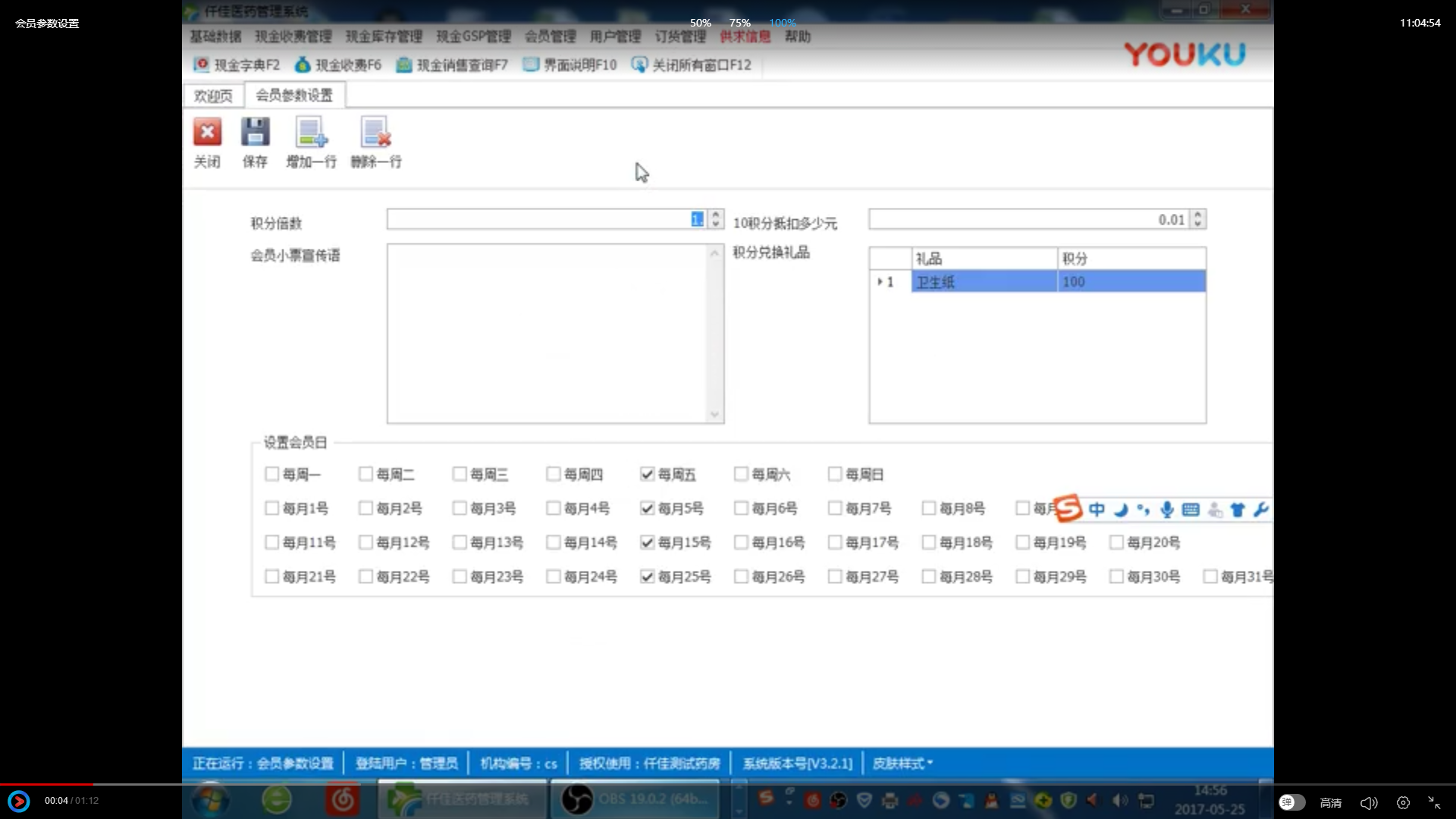Add a row with 增加一行 icon
The width and height of the screenshot is (1456, 819).
click(x=311, y=132)
